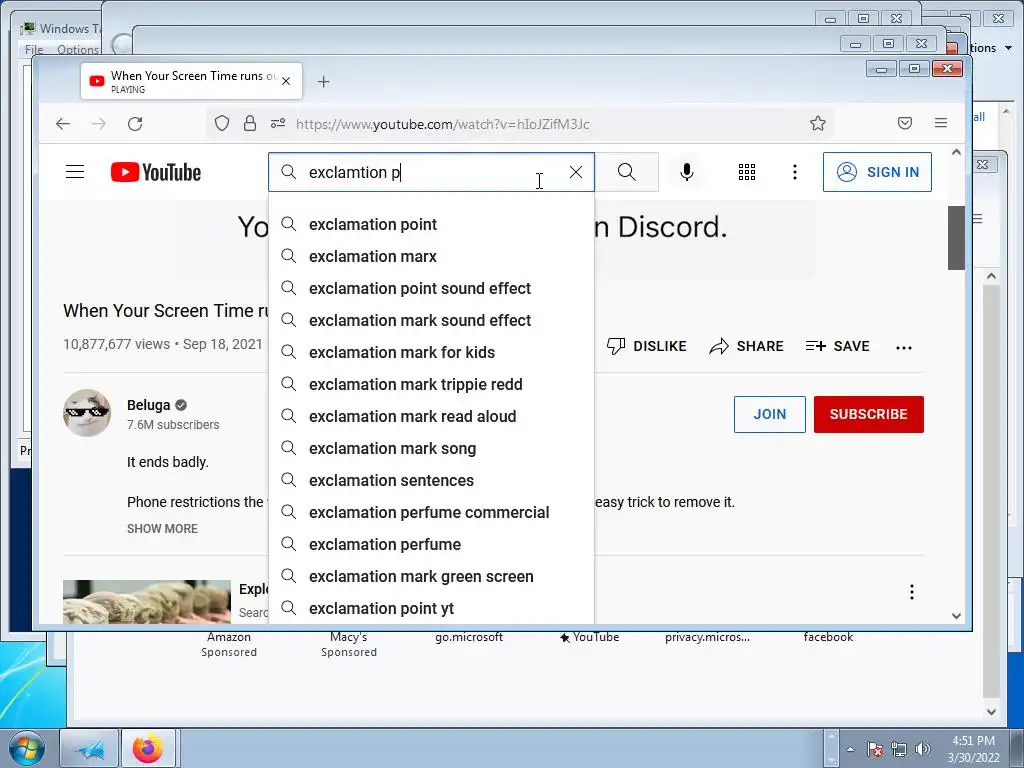Open the volume icon in system tray
This screenshot has height=768, width=1024.
(923, 749)
